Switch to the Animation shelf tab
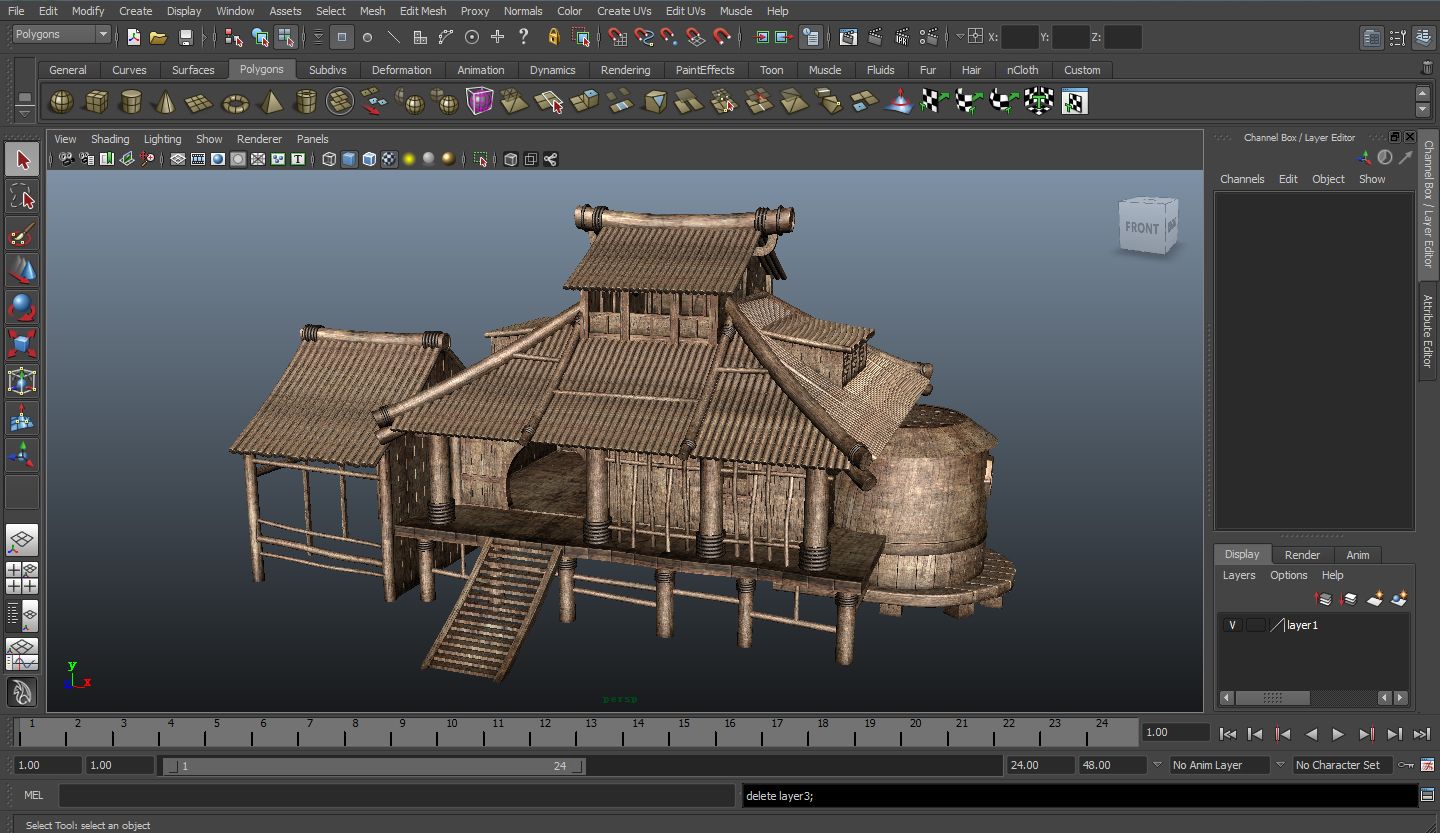Image resolution: width=1440 pixels, height=833 pixels. pyautogui.click(x=481, y=70)
